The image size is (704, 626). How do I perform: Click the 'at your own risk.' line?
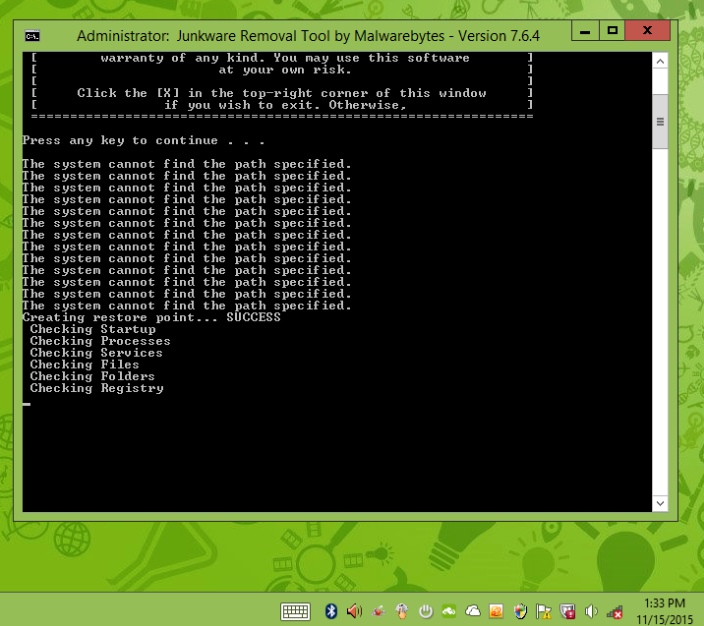[x=285, y=70]
